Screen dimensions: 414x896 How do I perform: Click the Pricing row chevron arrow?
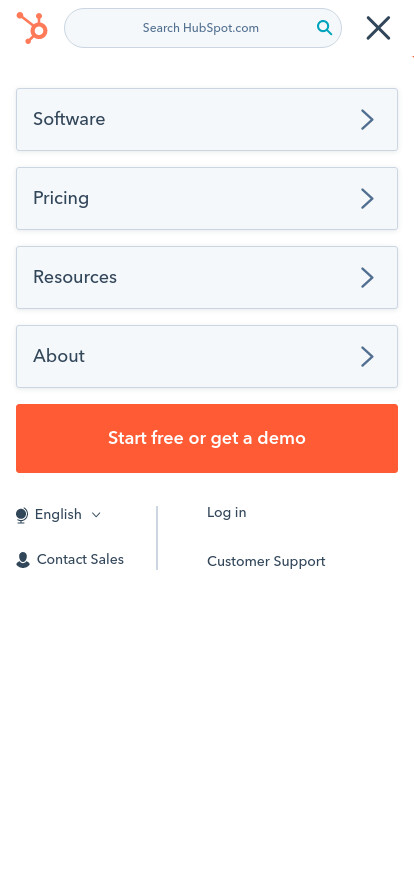(367, 198)
